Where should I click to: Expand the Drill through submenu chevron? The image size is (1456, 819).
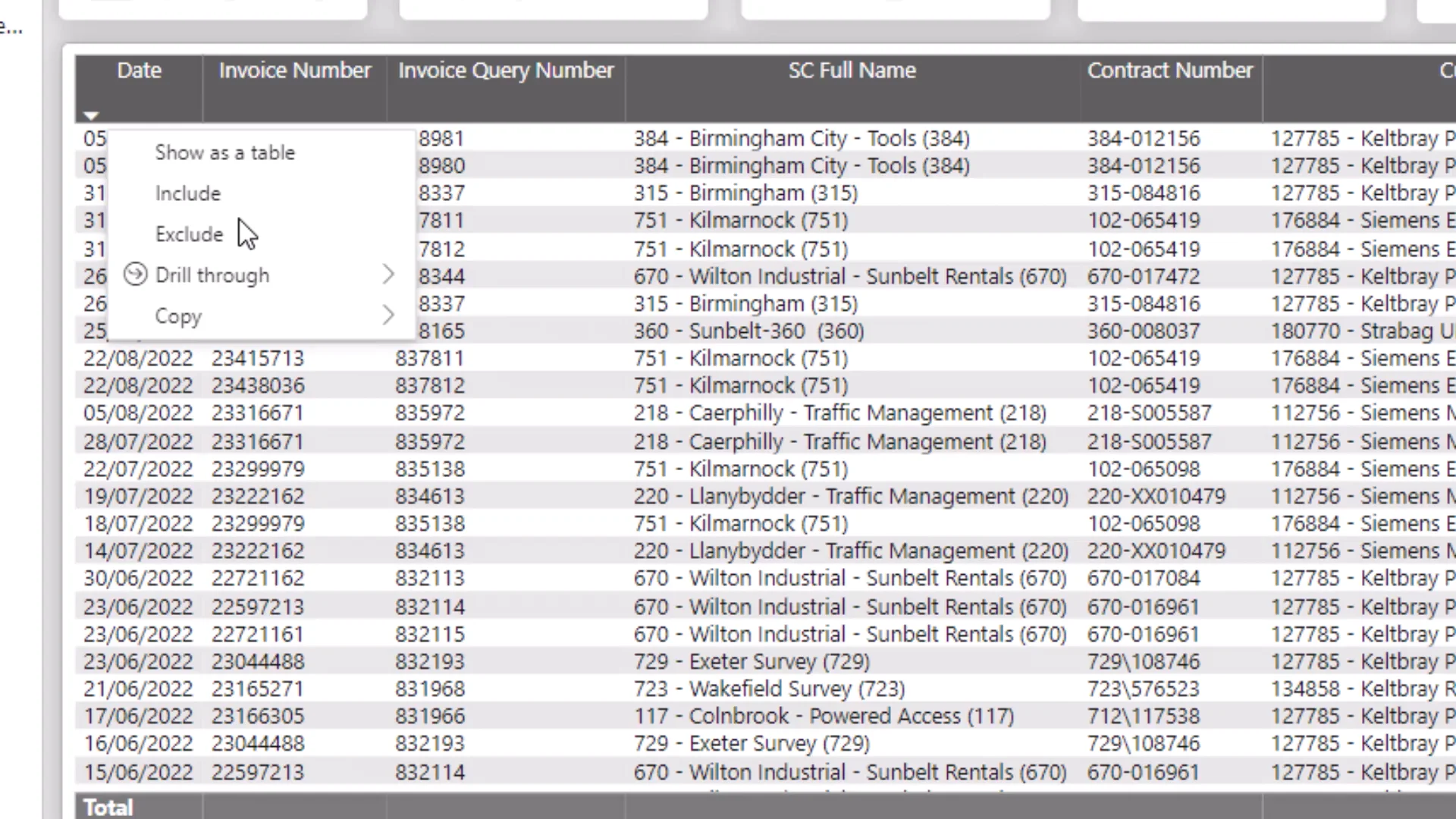click(x=388, y=274)
